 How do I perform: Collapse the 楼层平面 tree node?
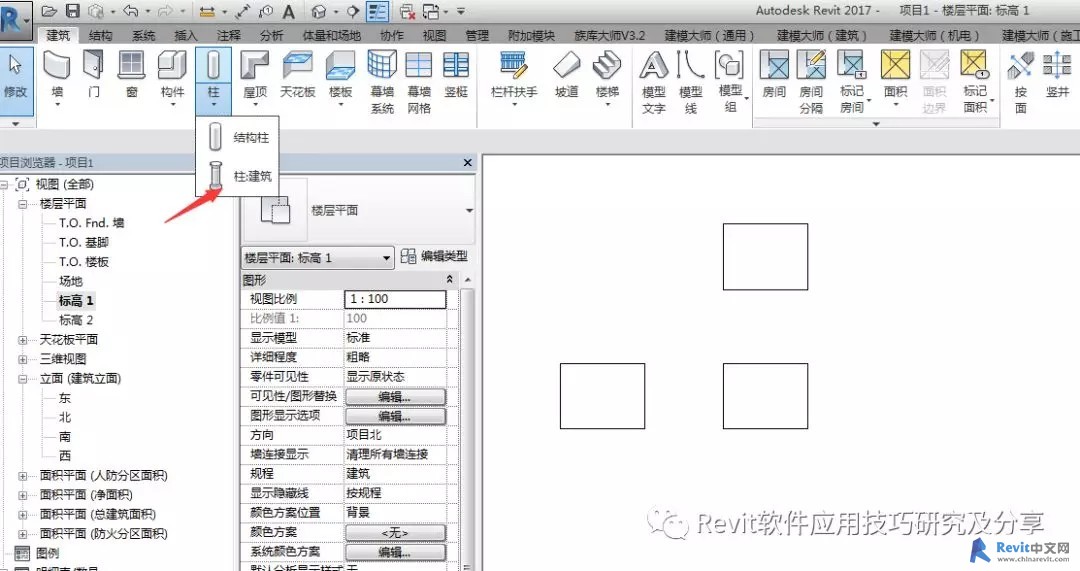tap(23, 204)
